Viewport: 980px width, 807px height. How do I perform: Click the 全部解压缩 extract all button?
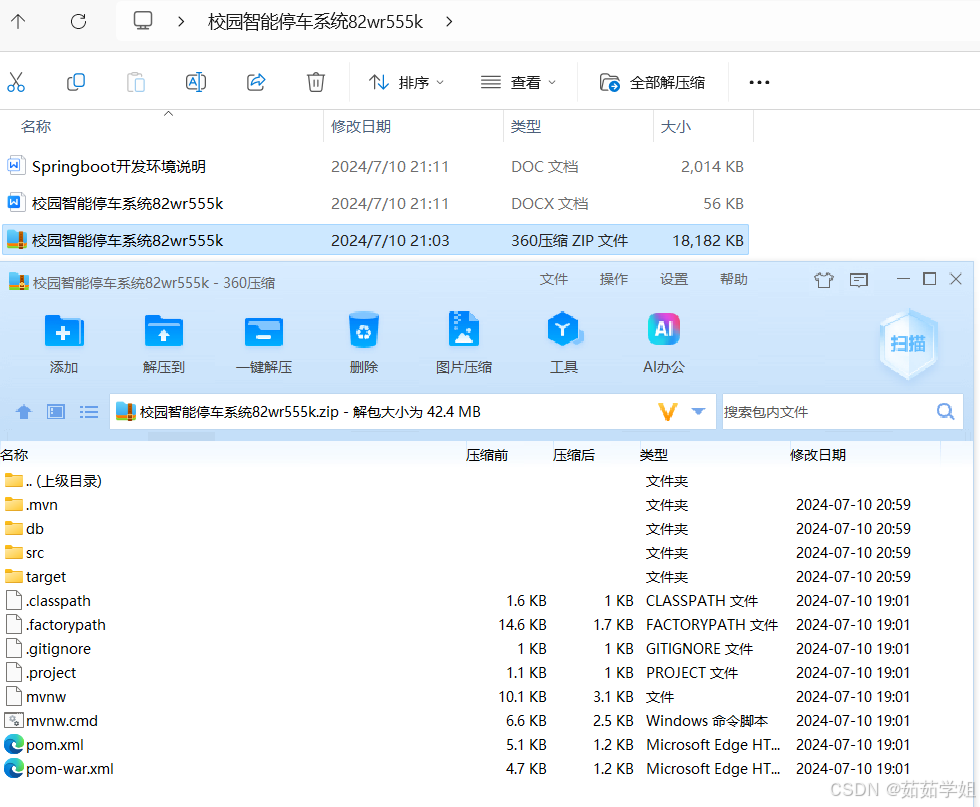(x=652, y=82)
